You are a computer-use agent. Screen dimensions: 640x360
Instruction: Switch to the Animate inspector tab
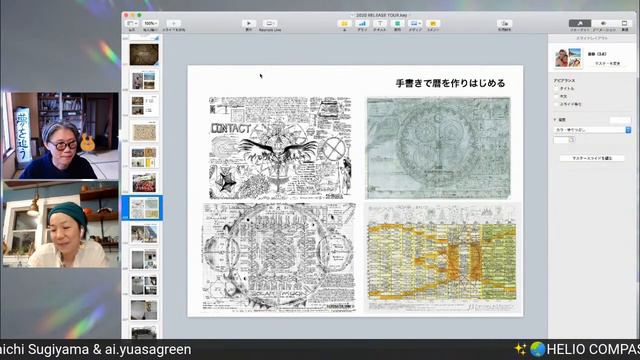pyautogui.click(x=604, y=24)
